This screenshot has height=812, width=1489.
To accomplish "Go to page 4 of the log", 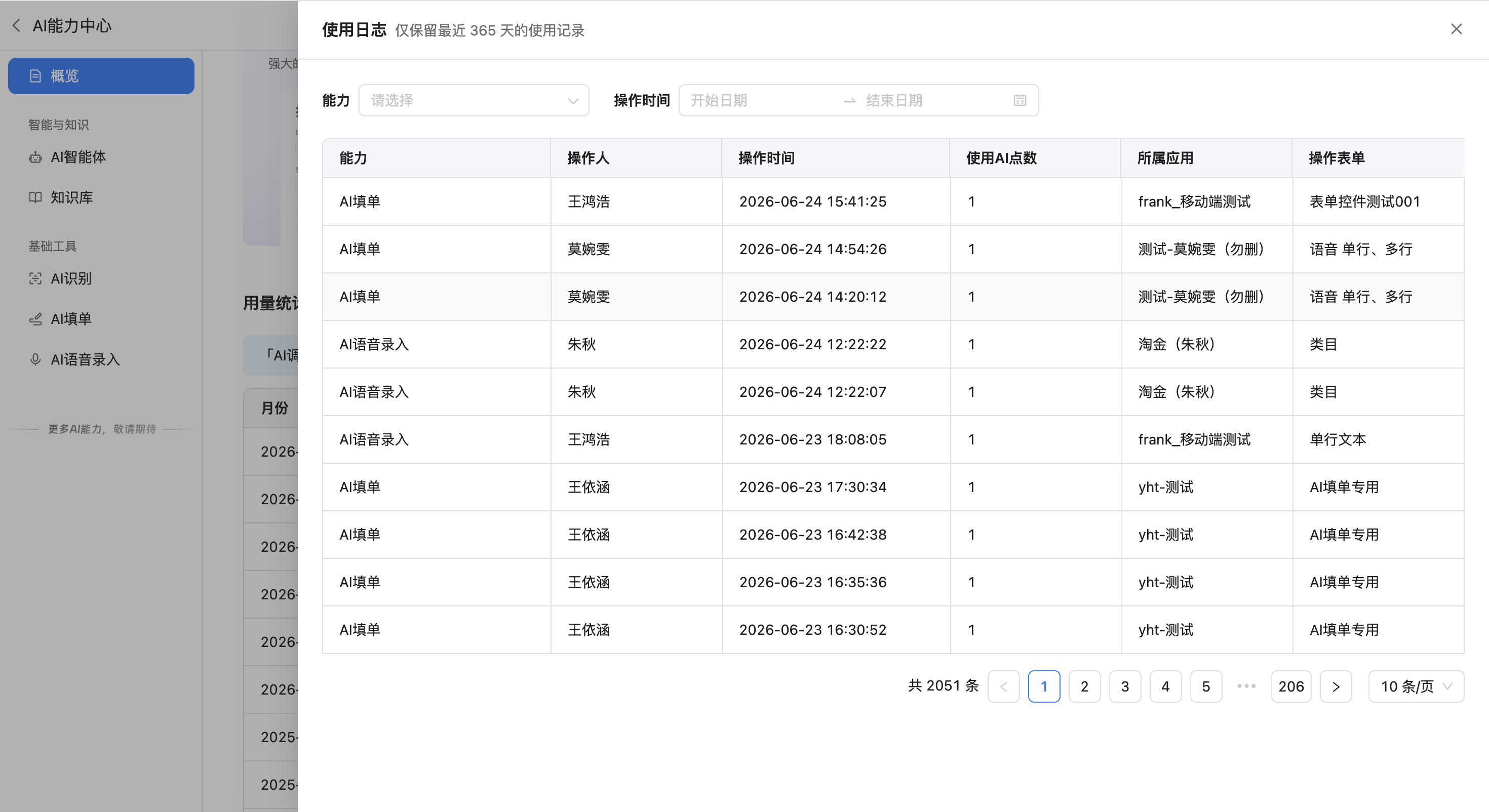I will (1165, 686).
